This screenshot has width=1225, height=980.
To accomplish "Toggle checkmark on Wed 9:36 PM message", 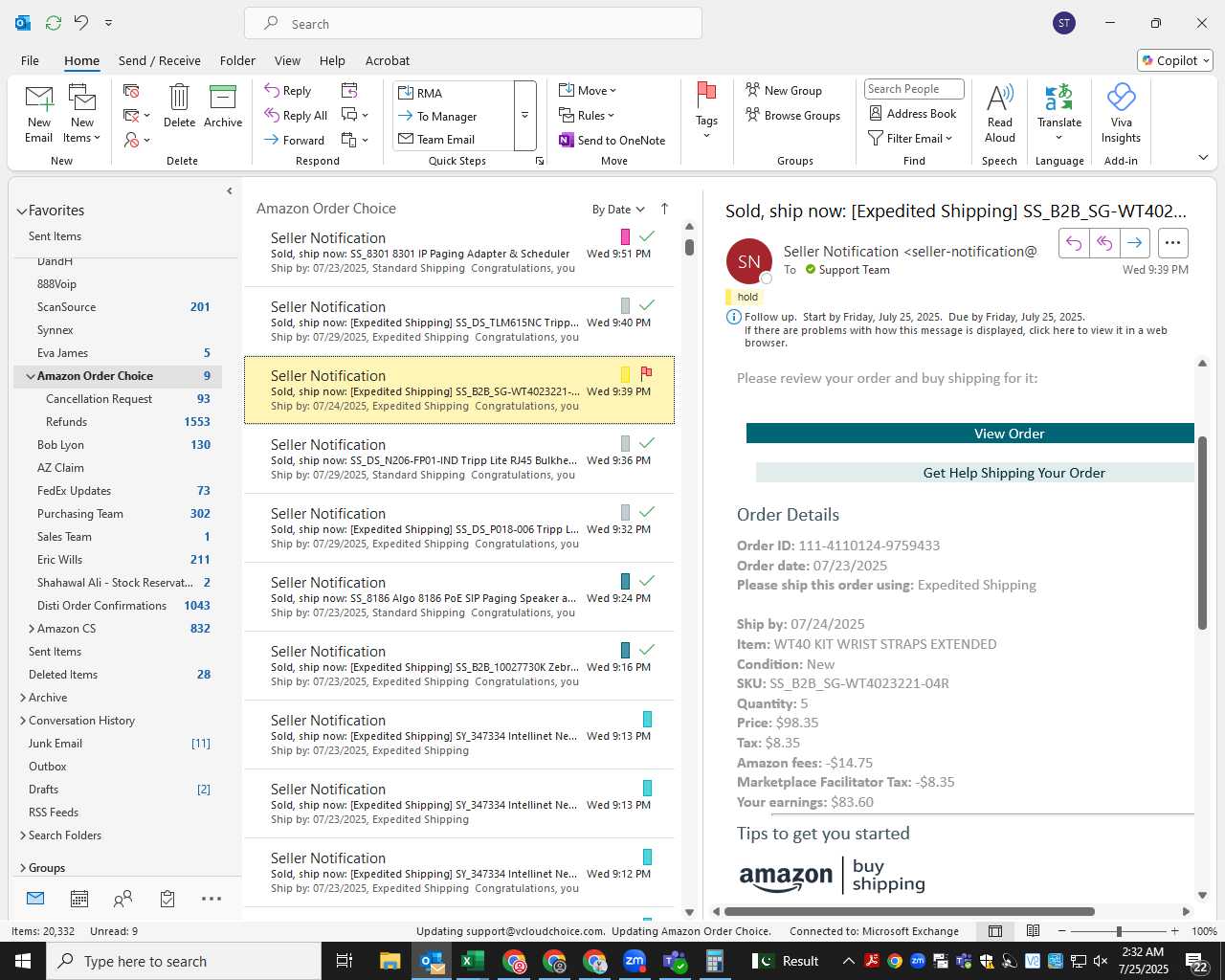I will pyautogui.click(x=647, y=442).
